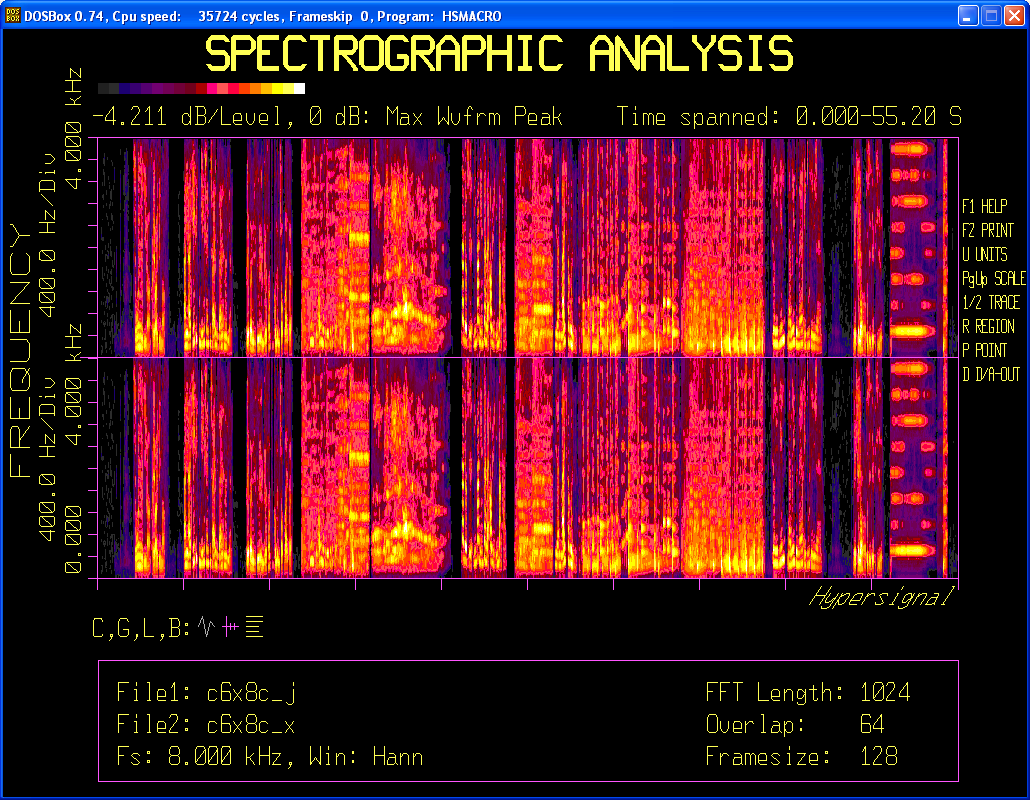Click PgUp SCALE option
The width and height of the screenshot is (1030, 800).
coord(993,278)
